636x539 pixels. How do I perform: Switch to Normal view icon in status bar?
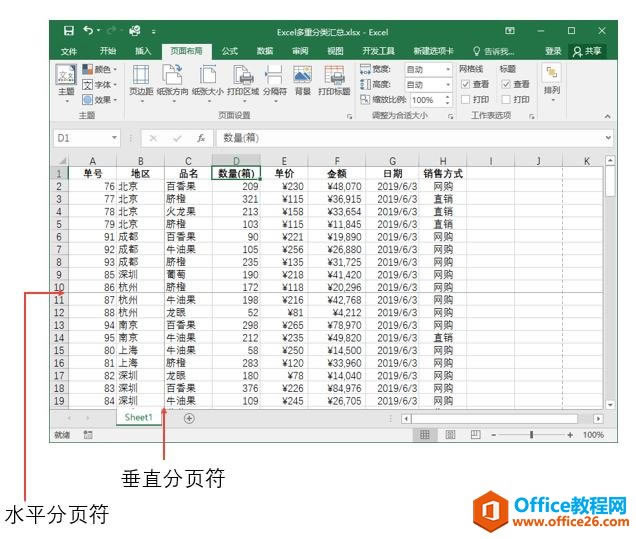click(x=425, y=435)
